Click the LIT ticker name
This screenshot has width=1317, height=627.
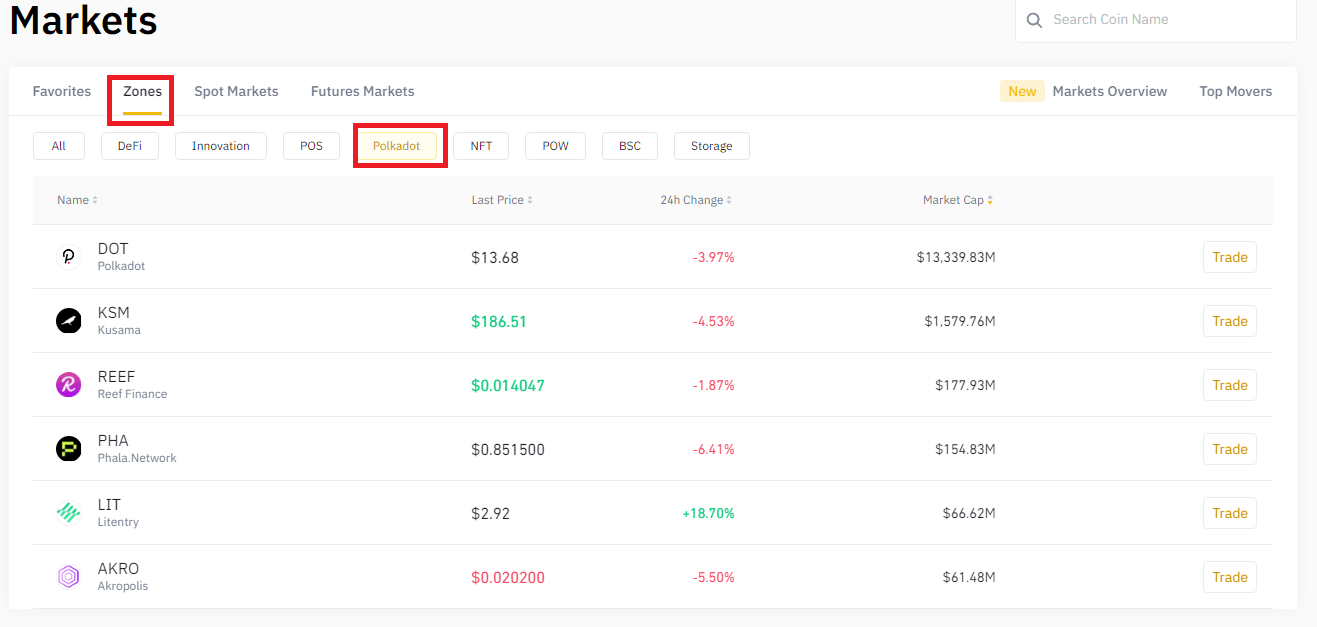pos(109,505)
